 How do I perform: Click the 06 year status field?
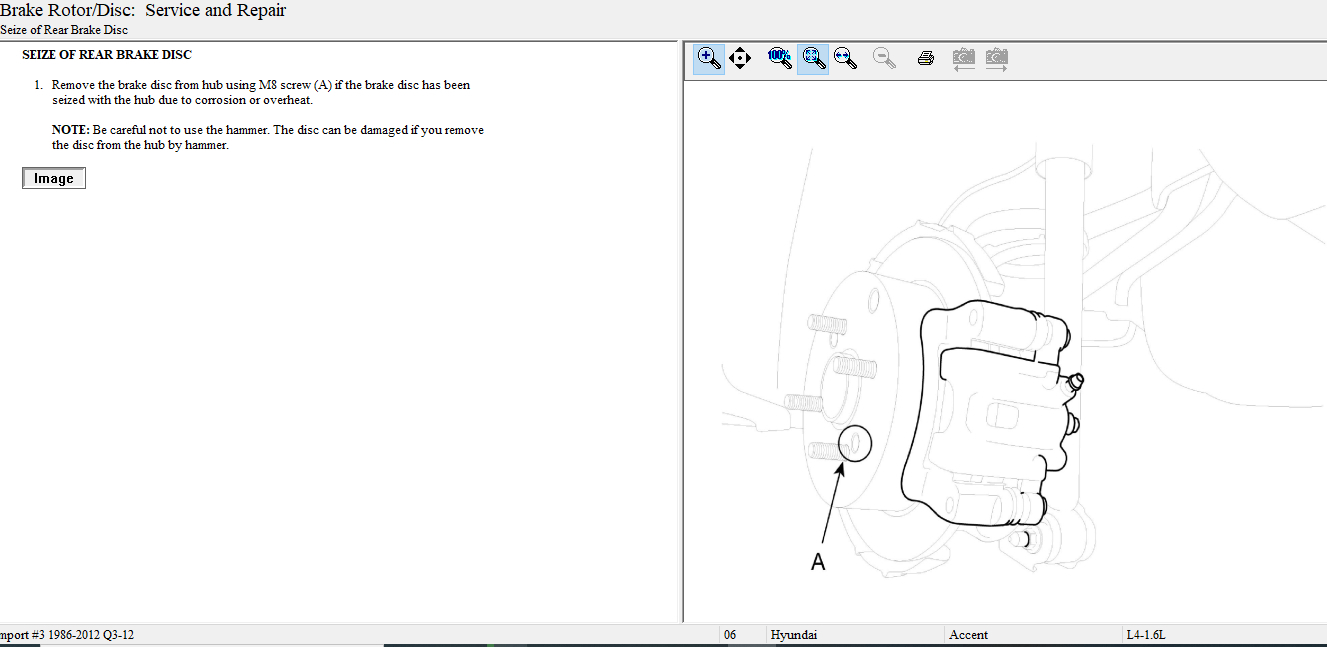[x=730, y=635]
